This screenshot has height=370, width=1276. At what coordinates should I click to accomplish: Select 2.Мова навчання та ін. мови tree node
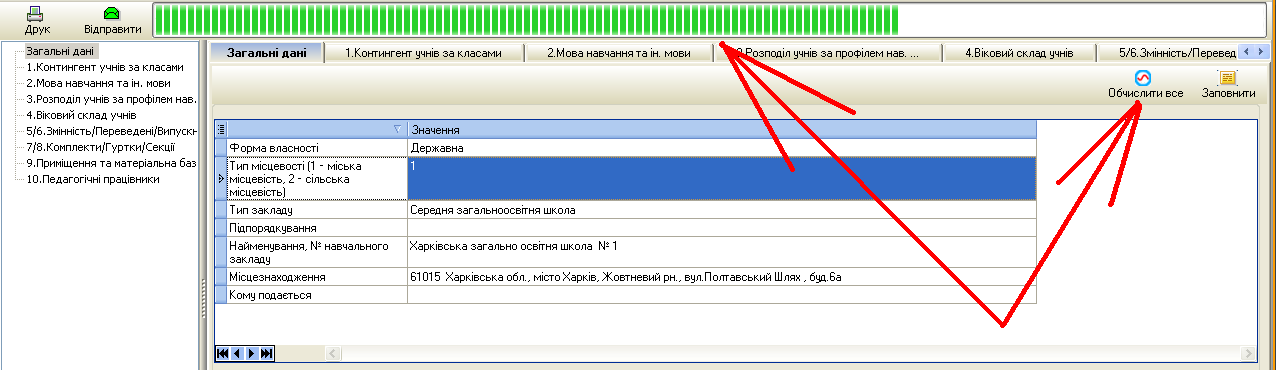coord(97,83)
